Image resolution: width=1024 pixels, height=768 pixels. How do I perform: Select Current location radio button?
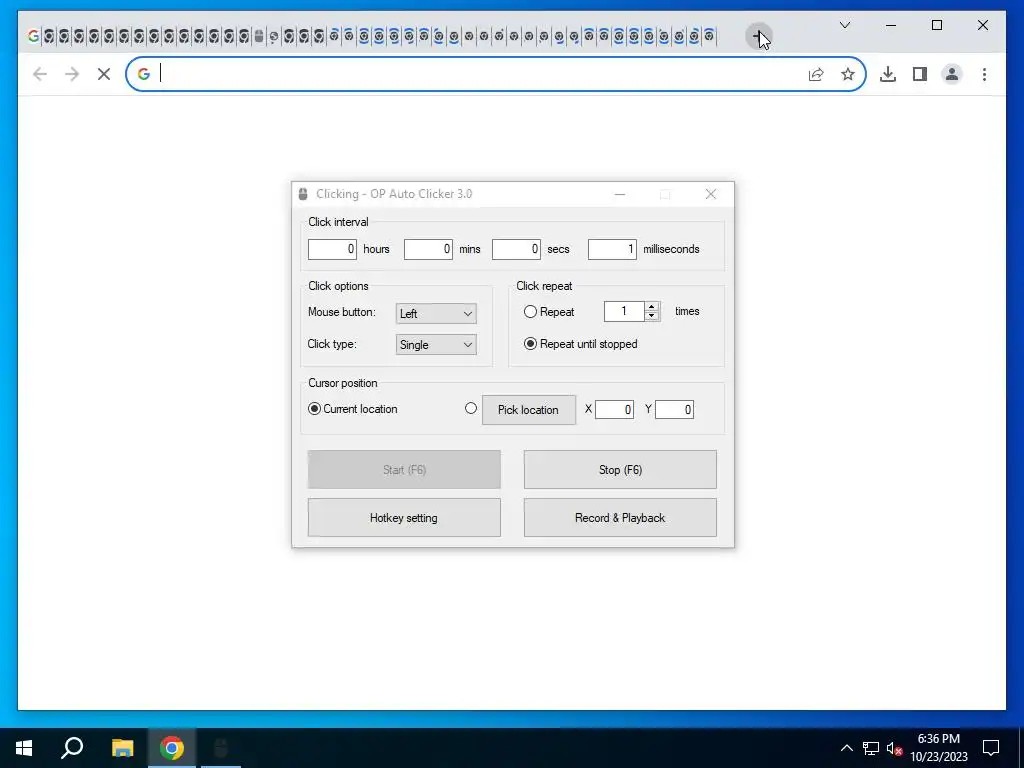tap(314, 409)
